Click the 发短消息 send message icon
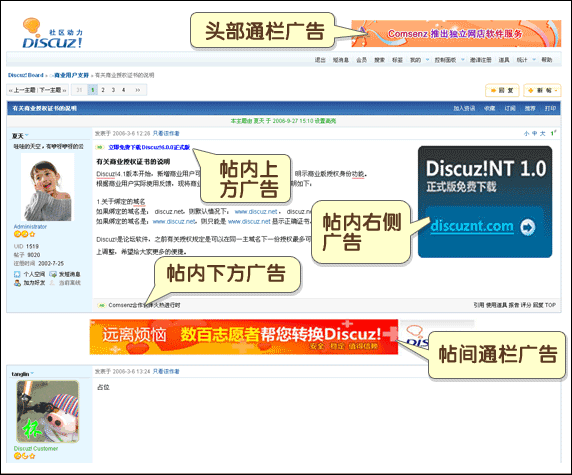 click(53, 274)
